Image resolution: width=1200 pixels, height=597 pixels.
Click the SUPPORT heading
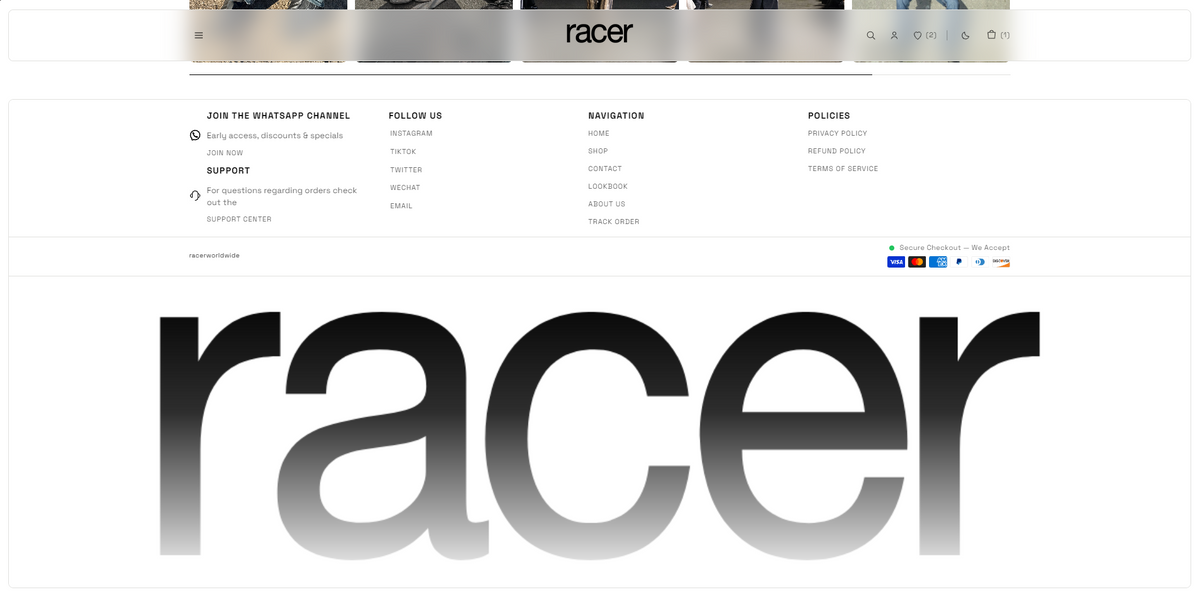(x=229, y=171)
